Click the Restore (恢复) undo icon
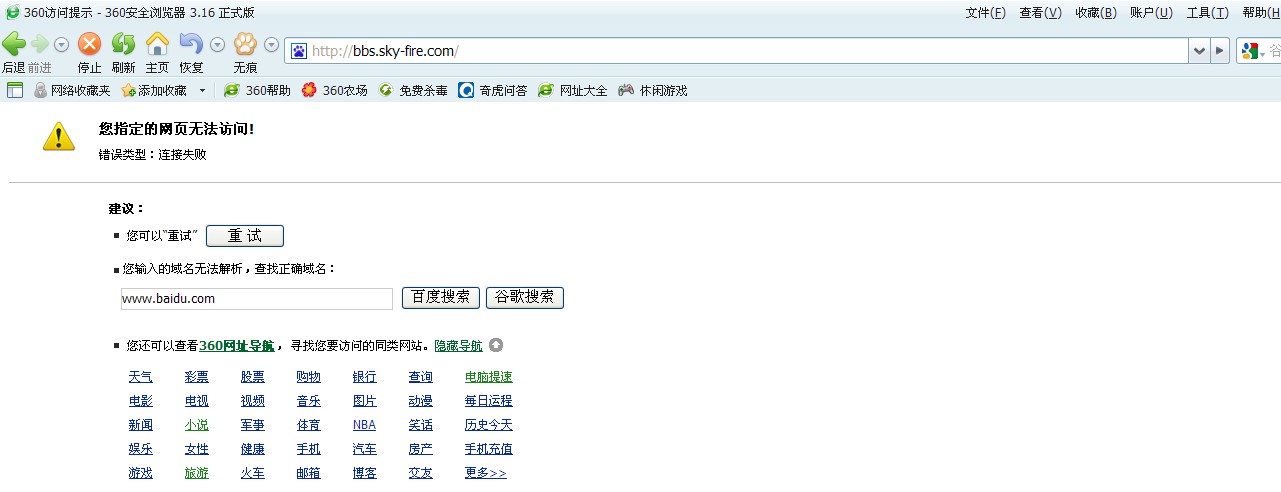Image resolution: width=1281 pixels, height=492 pixels. pyautogui.click(x=190, y=44)
